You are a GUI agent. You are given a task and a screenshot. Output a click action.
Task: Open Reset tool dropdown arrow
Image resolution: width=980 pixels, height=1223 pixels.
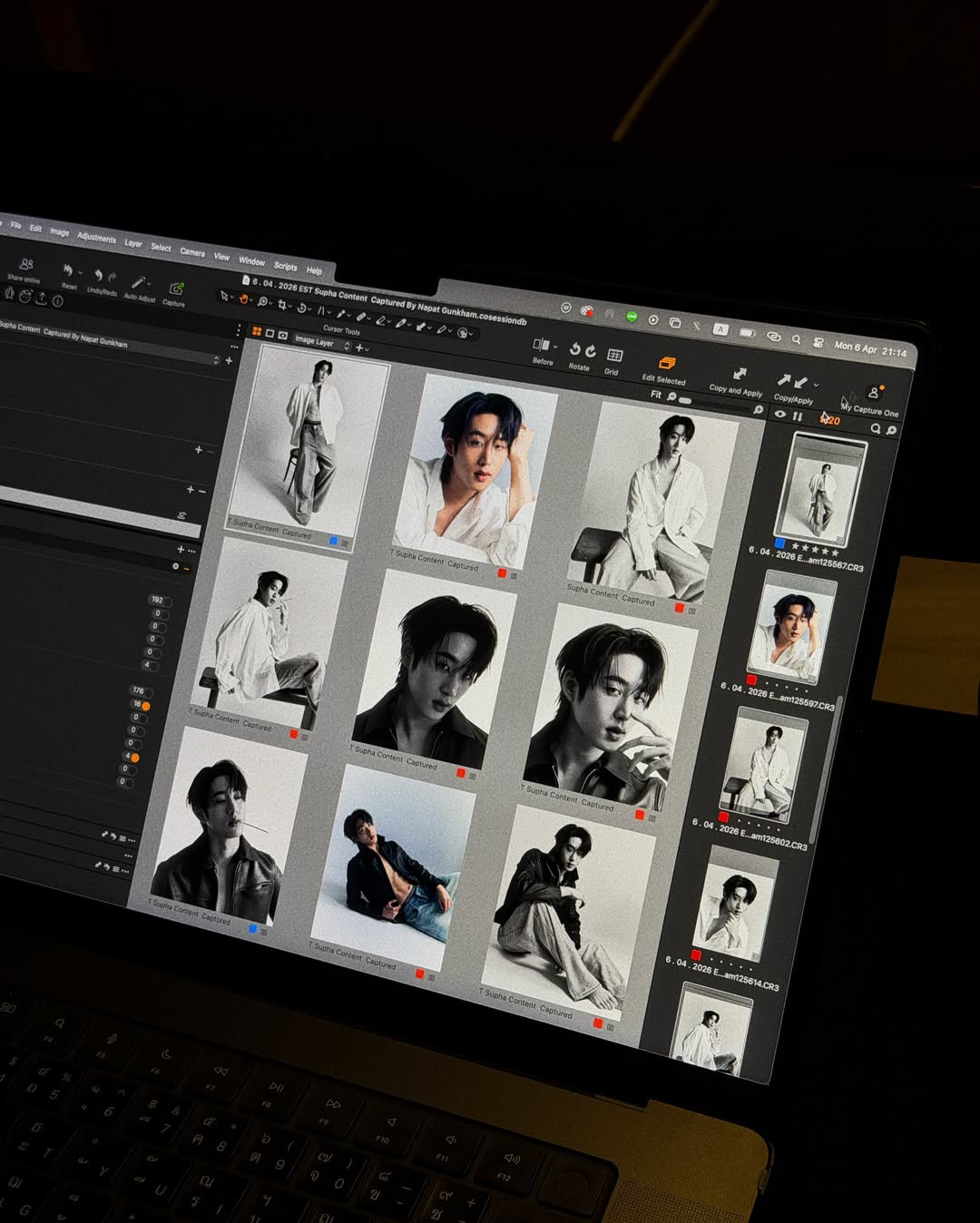pyautogui.click(x=80, y=273)
